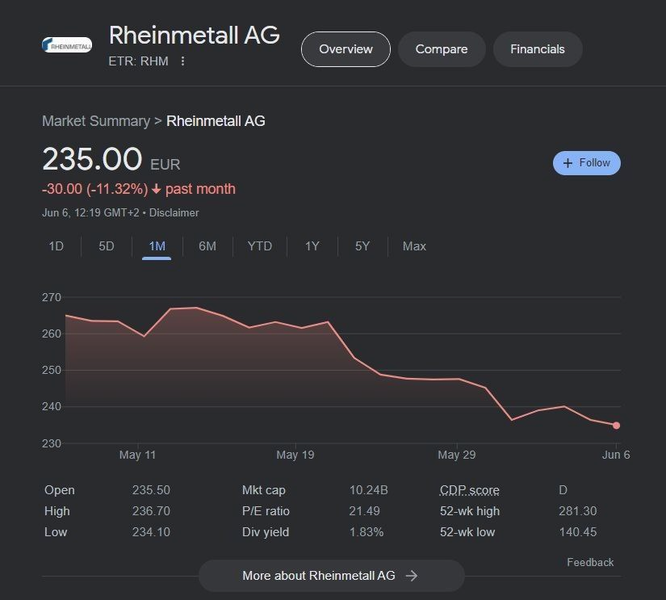Click the chart's end data point marker
The height and width of the screenshot is (600, 666).
pos(616,425)
